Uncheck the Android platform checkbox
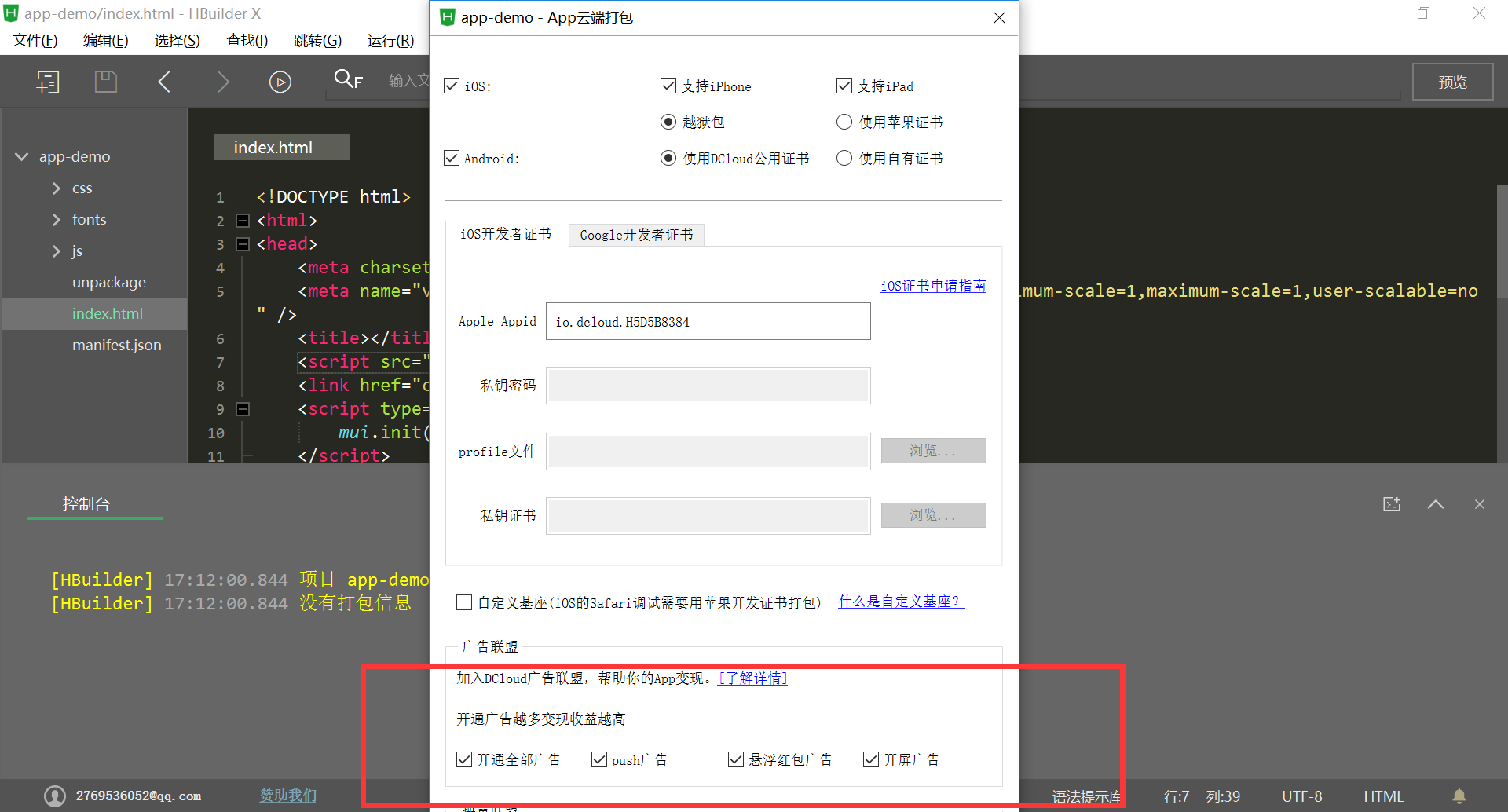The width and height of the screenshot is (1508, 812). coord(452,158)
